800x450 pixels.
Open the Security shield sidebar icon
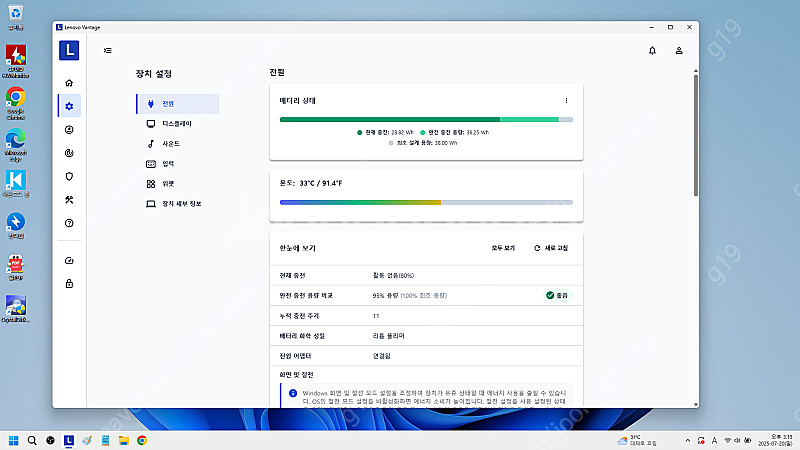(69, 177)
